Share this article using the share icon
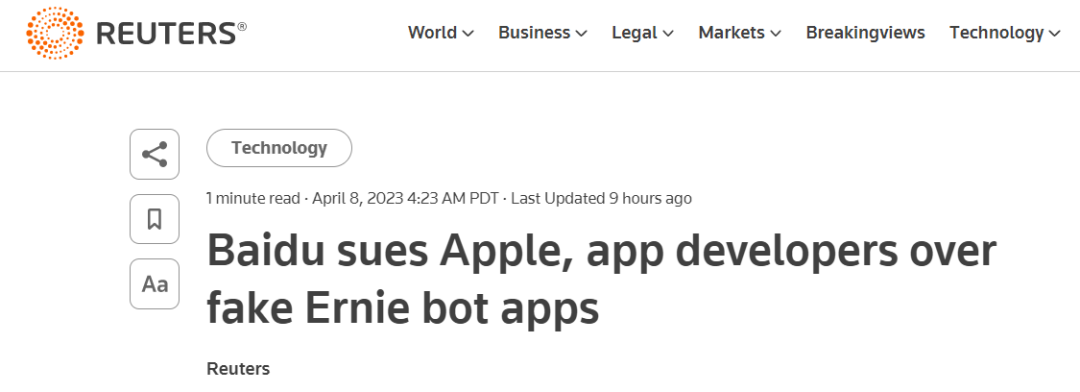Image resolution: width=1080 pixels, height=392 pixels. tap(154, 154)
